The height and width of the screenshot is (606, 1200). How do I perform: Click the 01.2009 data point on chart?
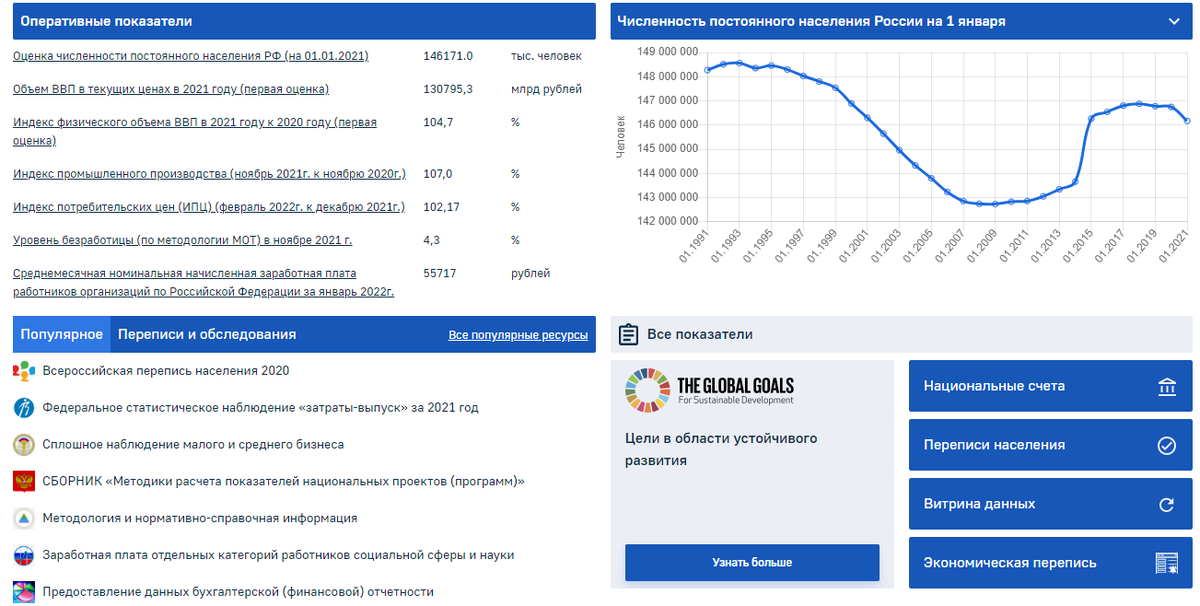tap(995, 204)
